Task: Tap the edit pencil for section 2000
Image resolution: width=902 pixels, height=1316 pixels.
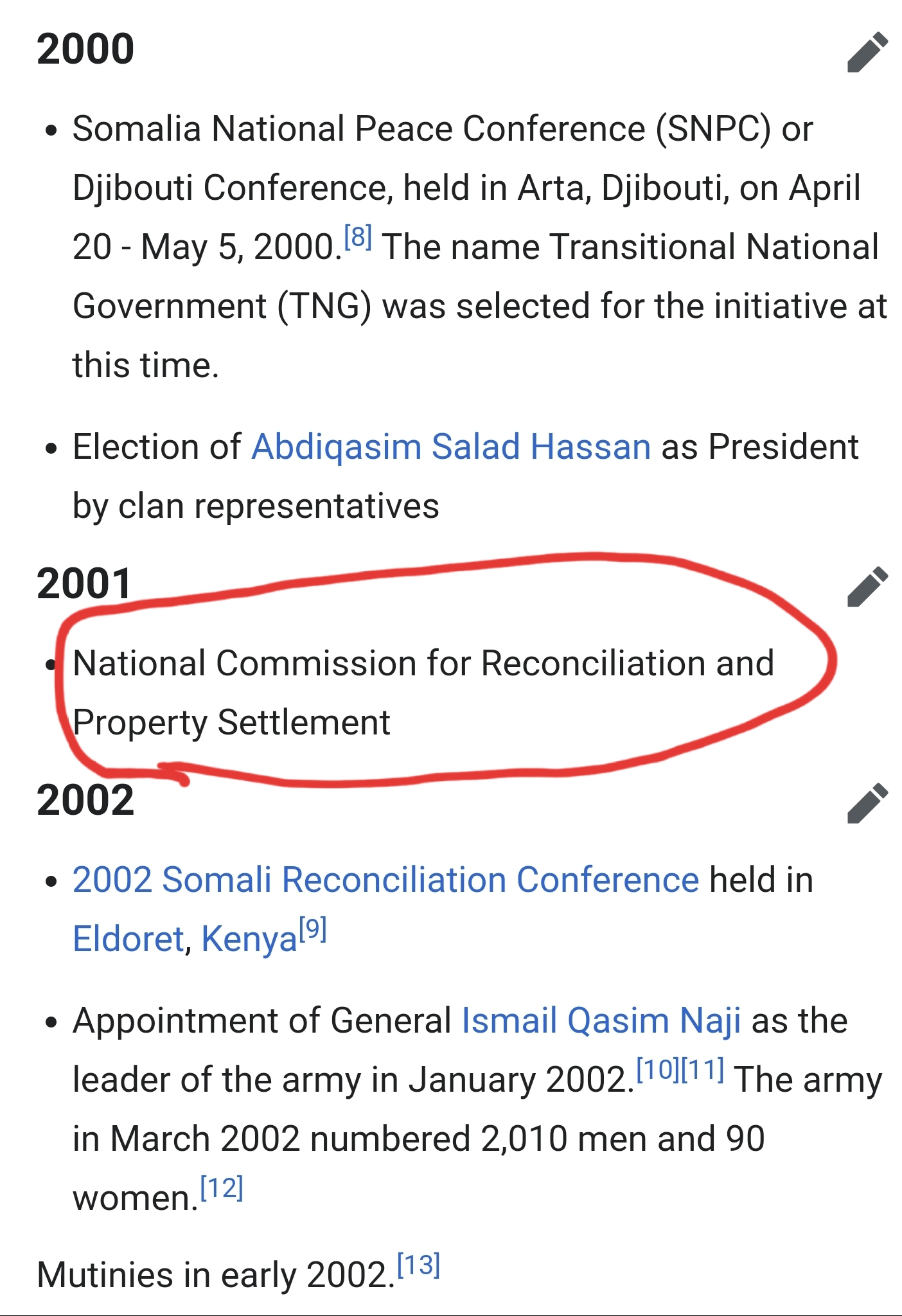Action: click(867, 51)
